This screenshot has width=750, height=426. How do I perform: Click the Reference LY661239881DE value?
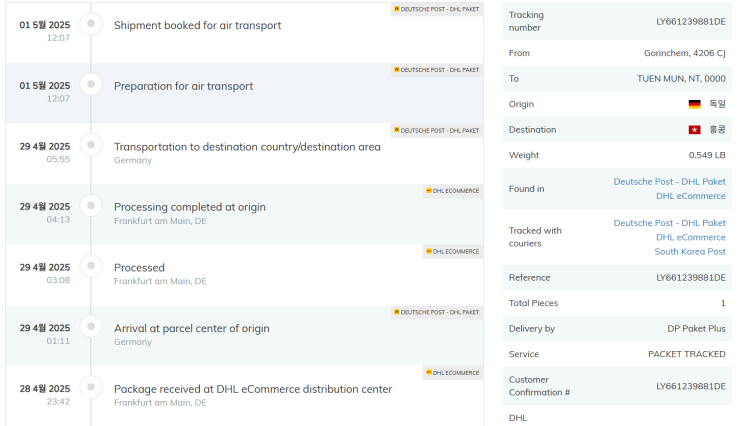click(x=690, y=278)
